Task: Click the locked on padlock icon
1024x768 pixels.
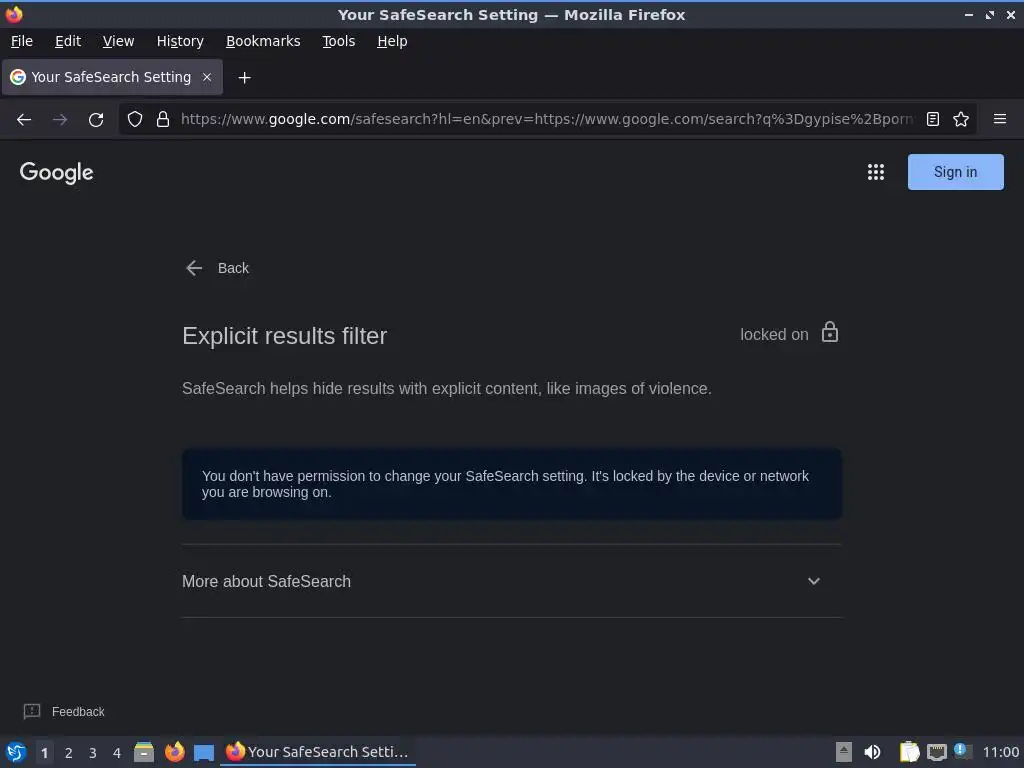Action: coord(829,332)
